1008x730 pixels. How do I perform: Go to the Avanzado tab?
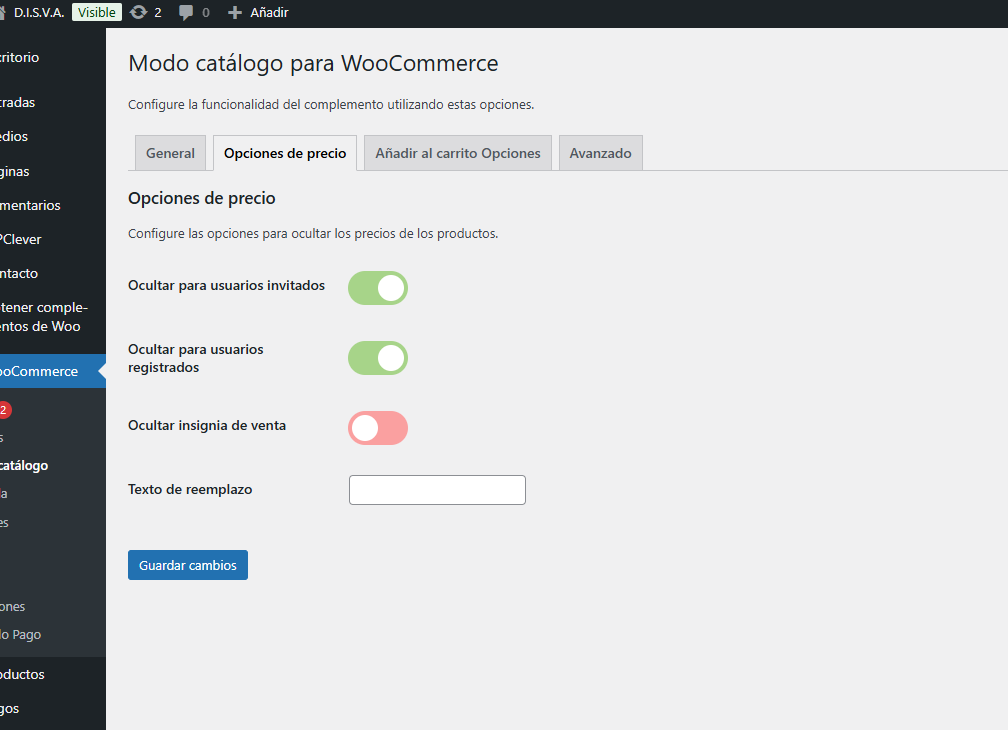[600, 153]
